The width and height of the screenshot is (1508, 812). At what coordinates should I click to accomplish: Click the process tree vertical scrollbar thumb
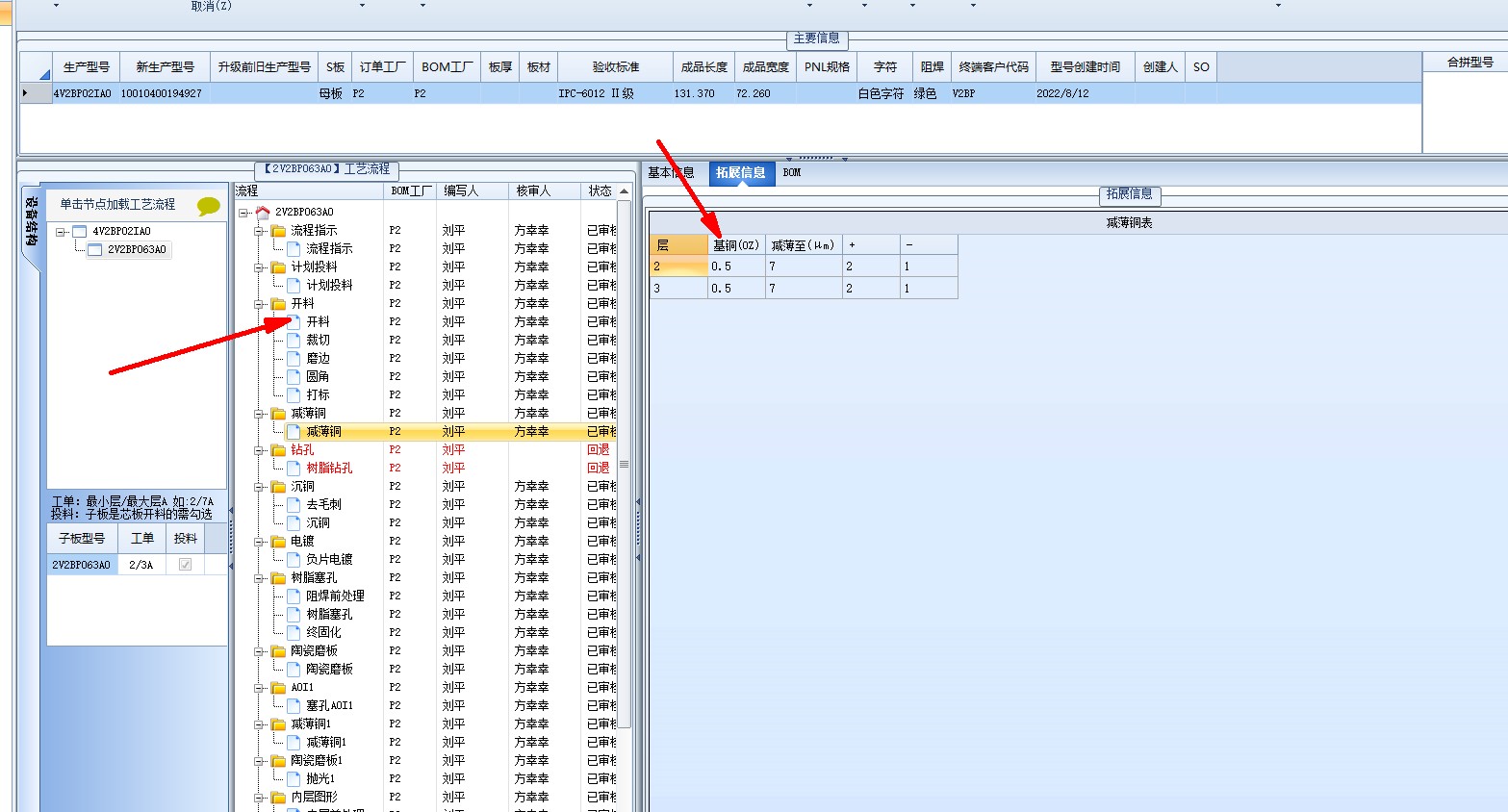click(624, 464)
